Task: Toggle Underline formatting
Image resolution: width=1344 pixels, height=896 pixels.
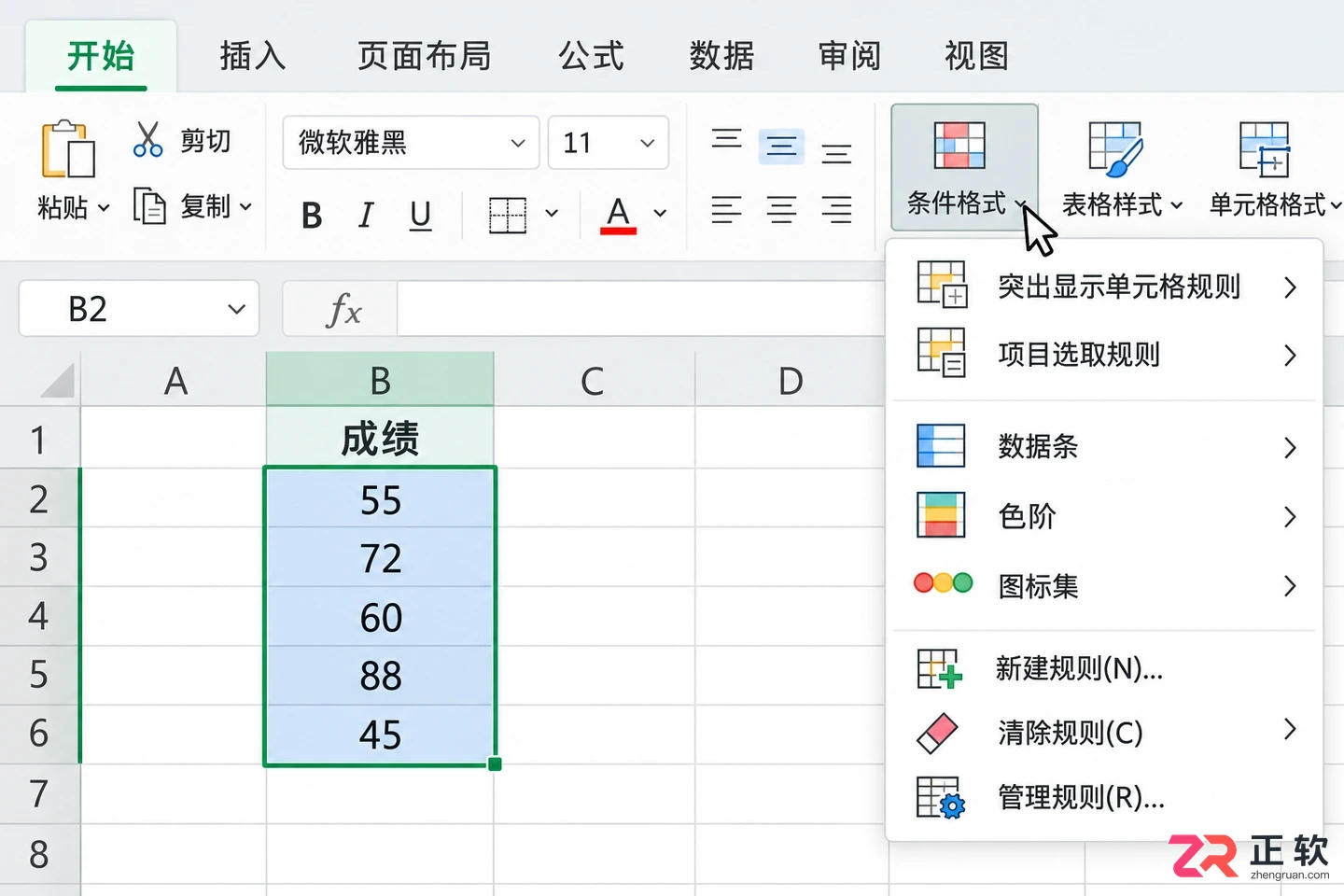Action: [420, 216]
